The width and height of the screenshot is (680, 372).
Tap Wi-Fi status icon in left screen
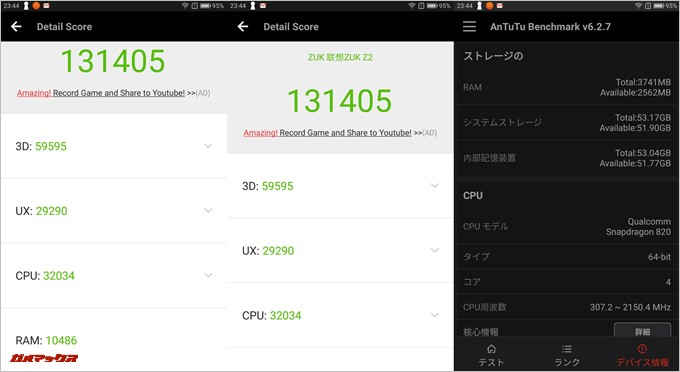tap(185, 6)
